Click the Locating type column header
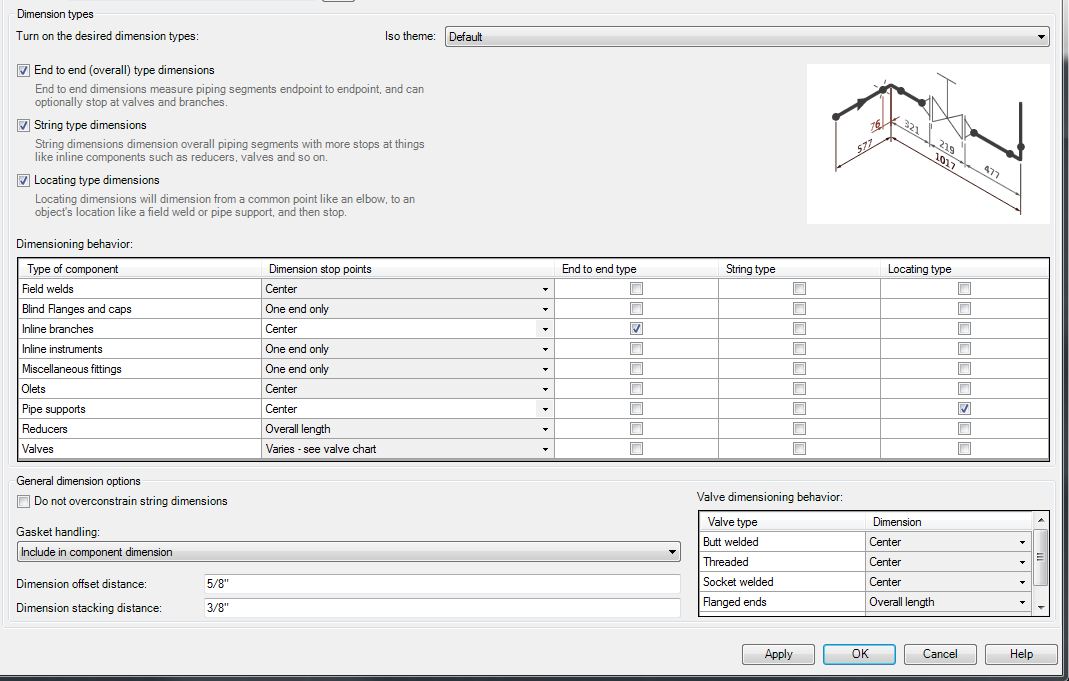The image size is (1069, 681). pyautogui.click(x=964, y=269)
